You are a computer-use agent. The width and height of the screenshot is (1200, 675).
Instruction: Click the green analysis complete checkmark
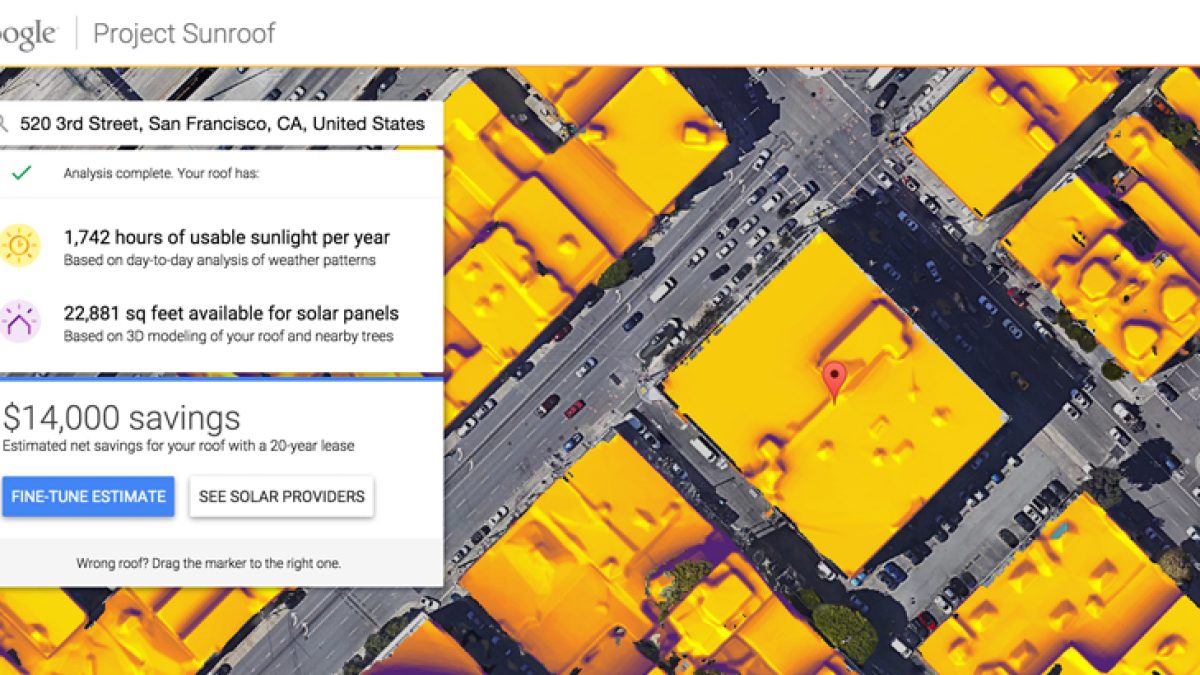[x=21, y=172]
